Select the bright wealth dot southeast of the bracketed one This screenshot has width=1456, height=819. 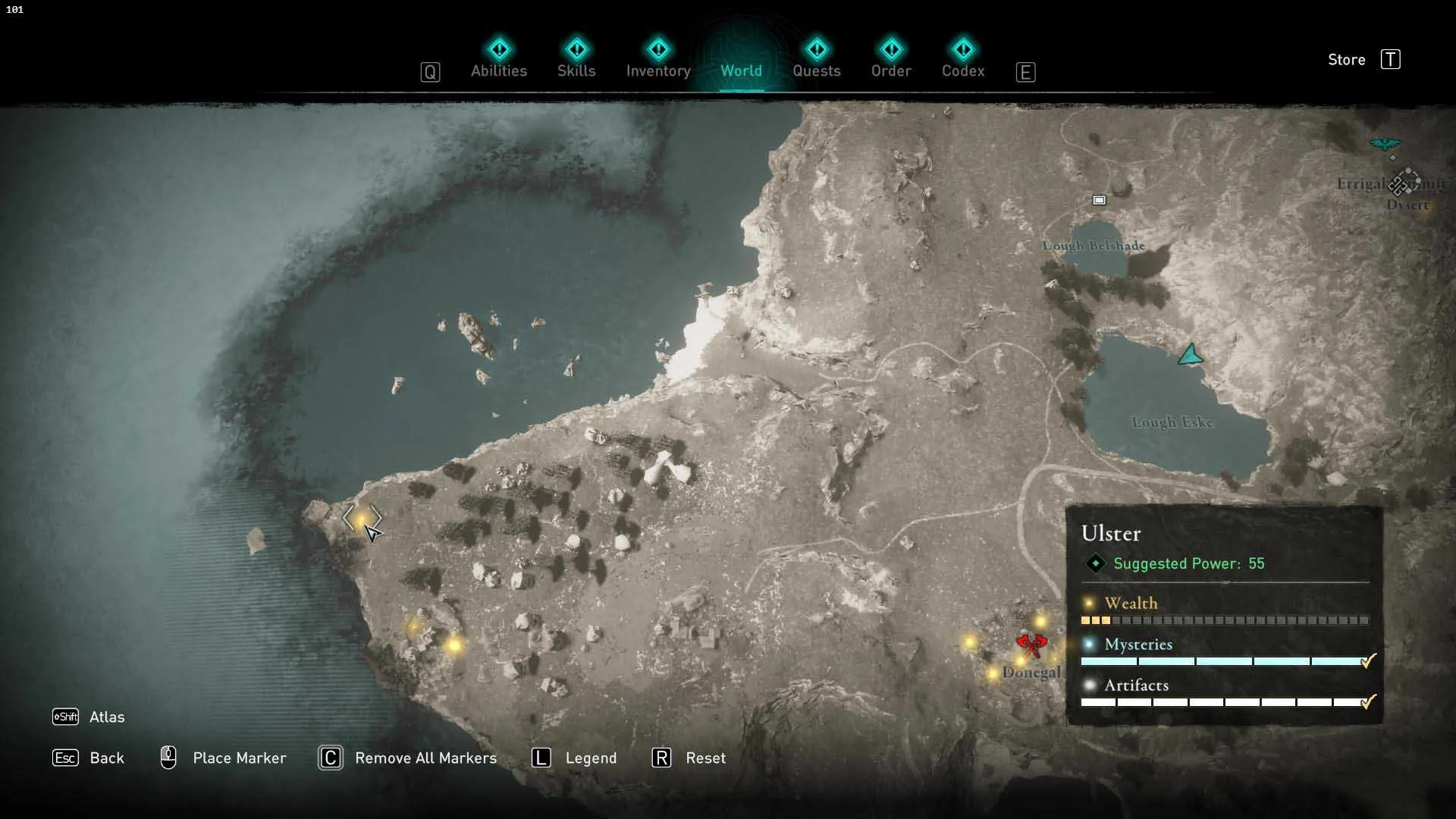[454, 645]
